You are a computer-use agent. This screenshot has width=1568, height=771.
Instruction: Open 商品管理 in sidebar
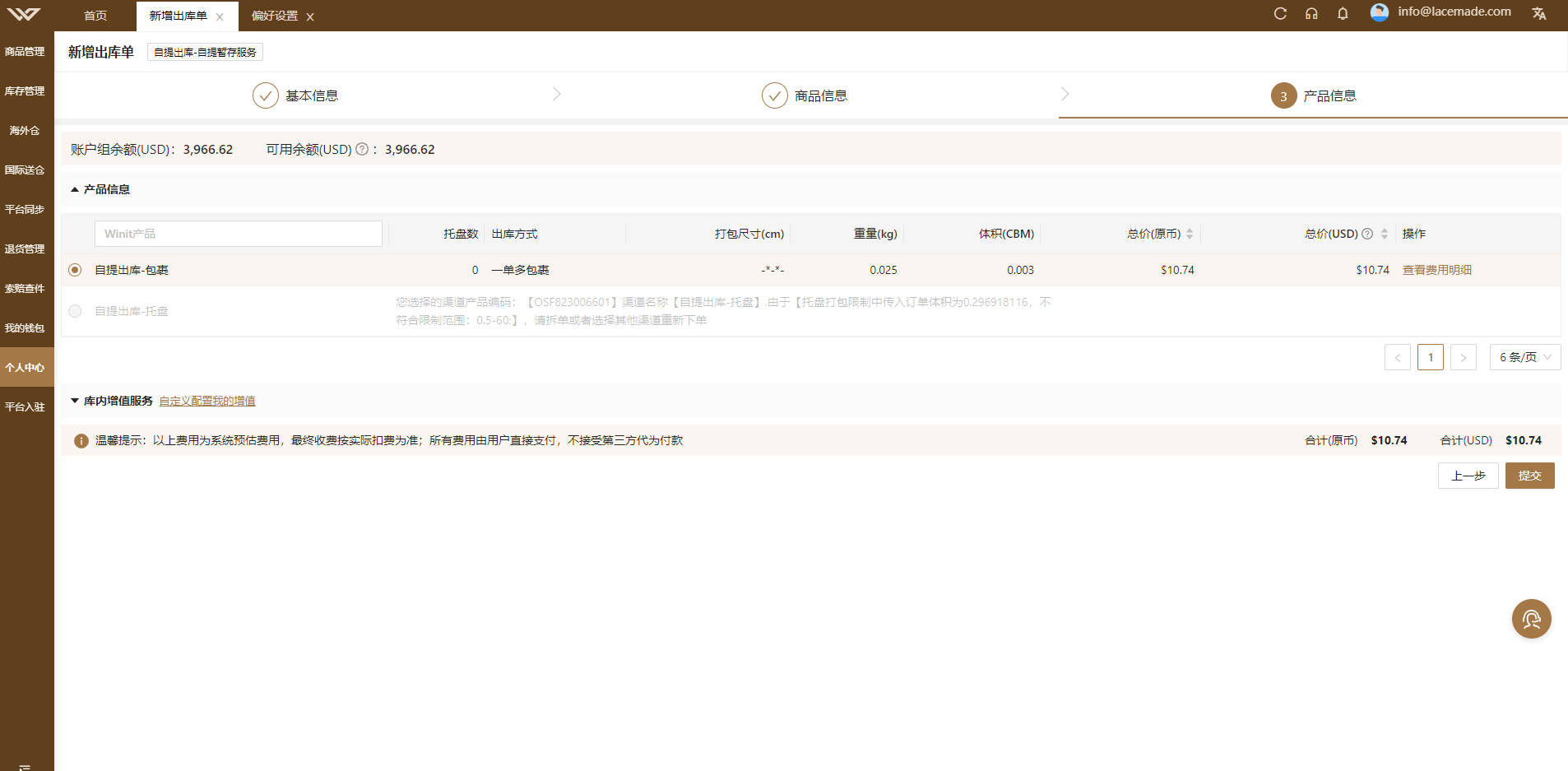point(25,51)
